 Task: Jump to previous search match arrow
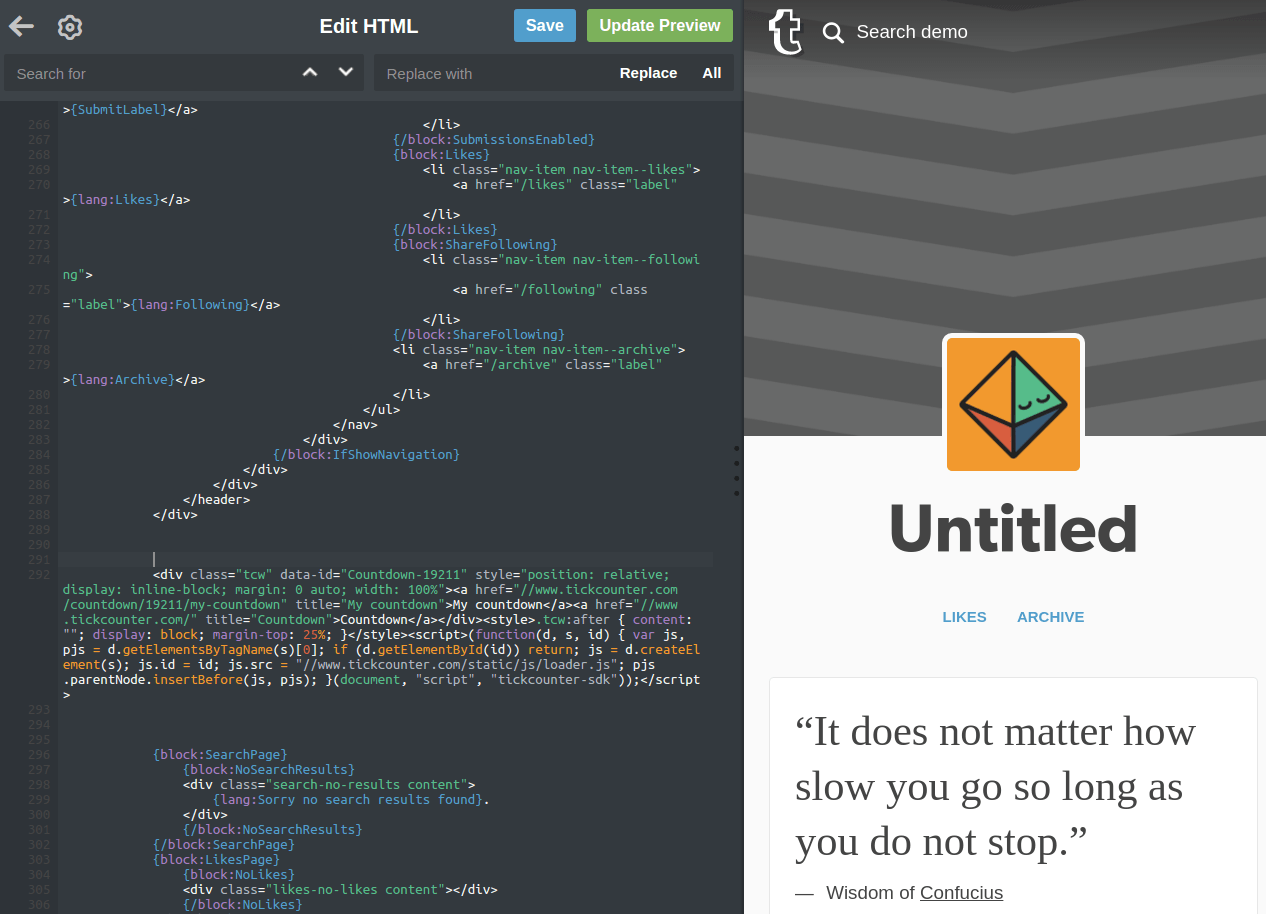click(x=310, y=72)
